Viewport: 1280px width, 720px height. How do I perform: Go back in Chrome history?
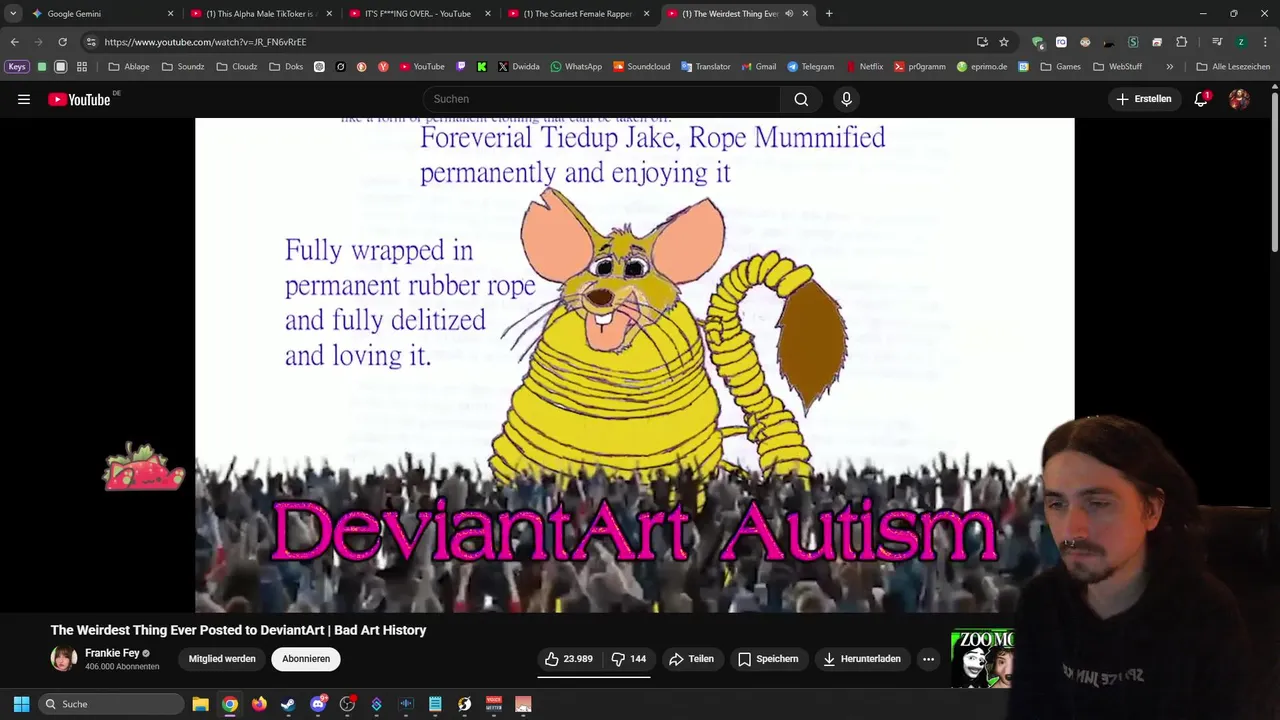pos(14,42)
